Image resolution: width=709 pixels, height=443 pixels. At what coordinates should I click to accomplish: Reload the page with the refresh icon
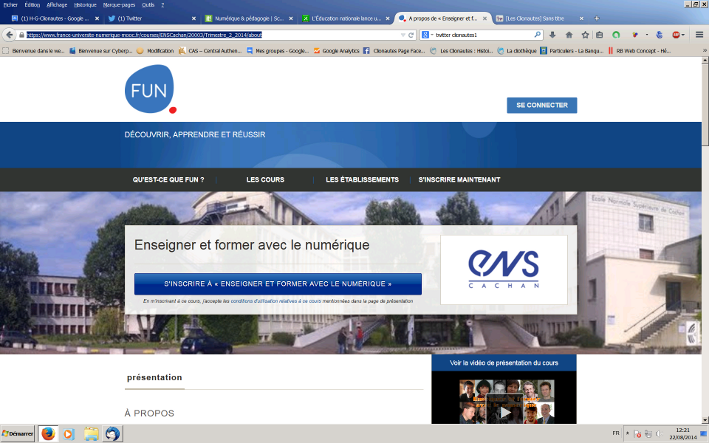tap(411, 35)
